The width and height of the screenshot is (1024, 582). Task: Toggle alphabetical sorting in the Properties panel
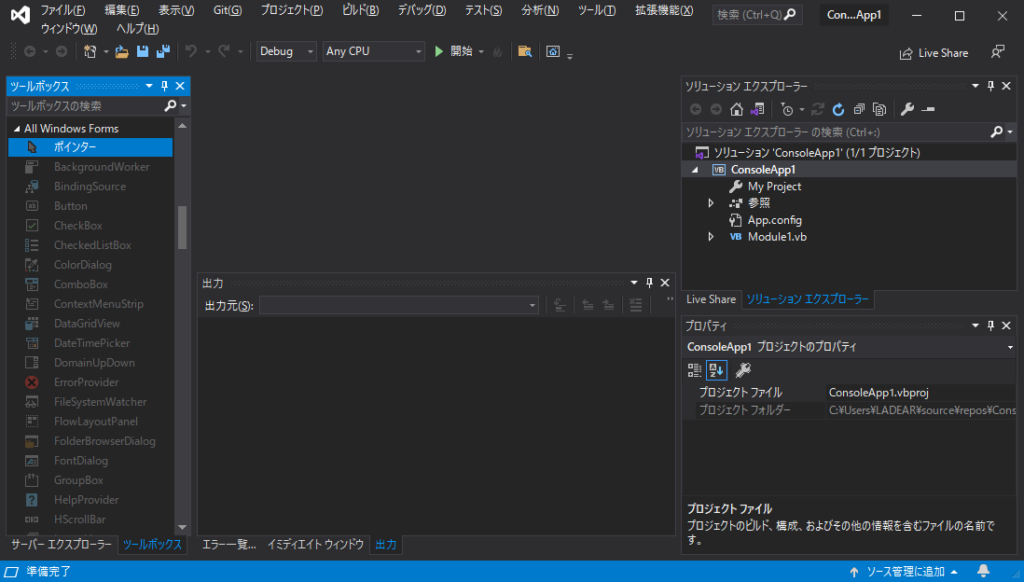716,369
